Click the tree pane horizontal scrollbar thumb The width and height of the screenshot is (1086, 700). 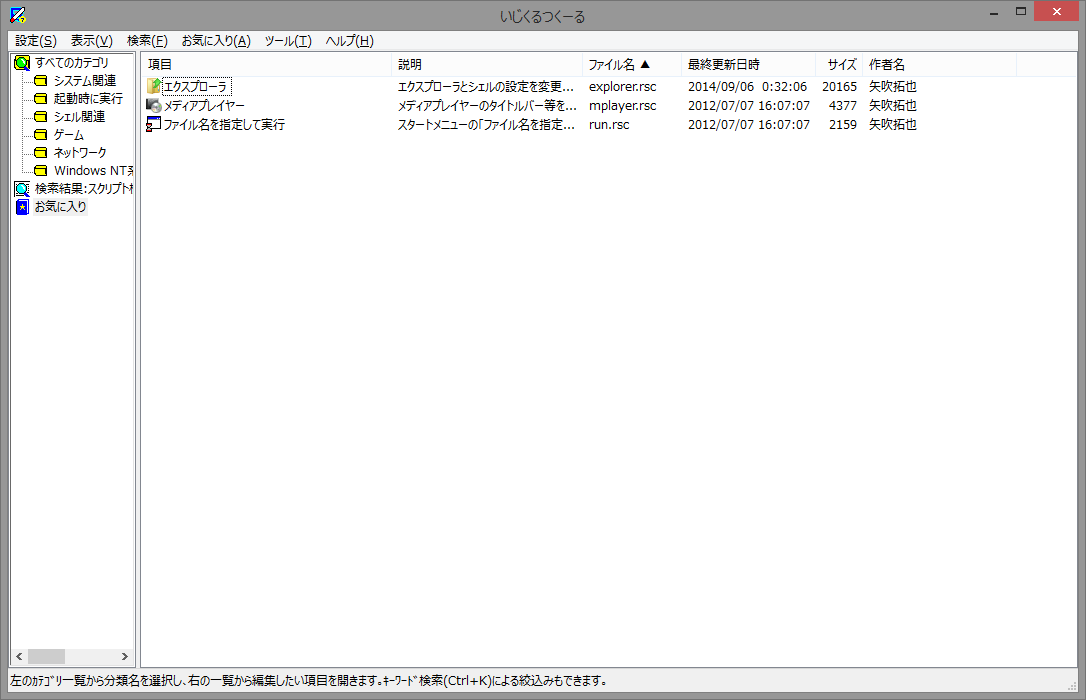(46, 656)
